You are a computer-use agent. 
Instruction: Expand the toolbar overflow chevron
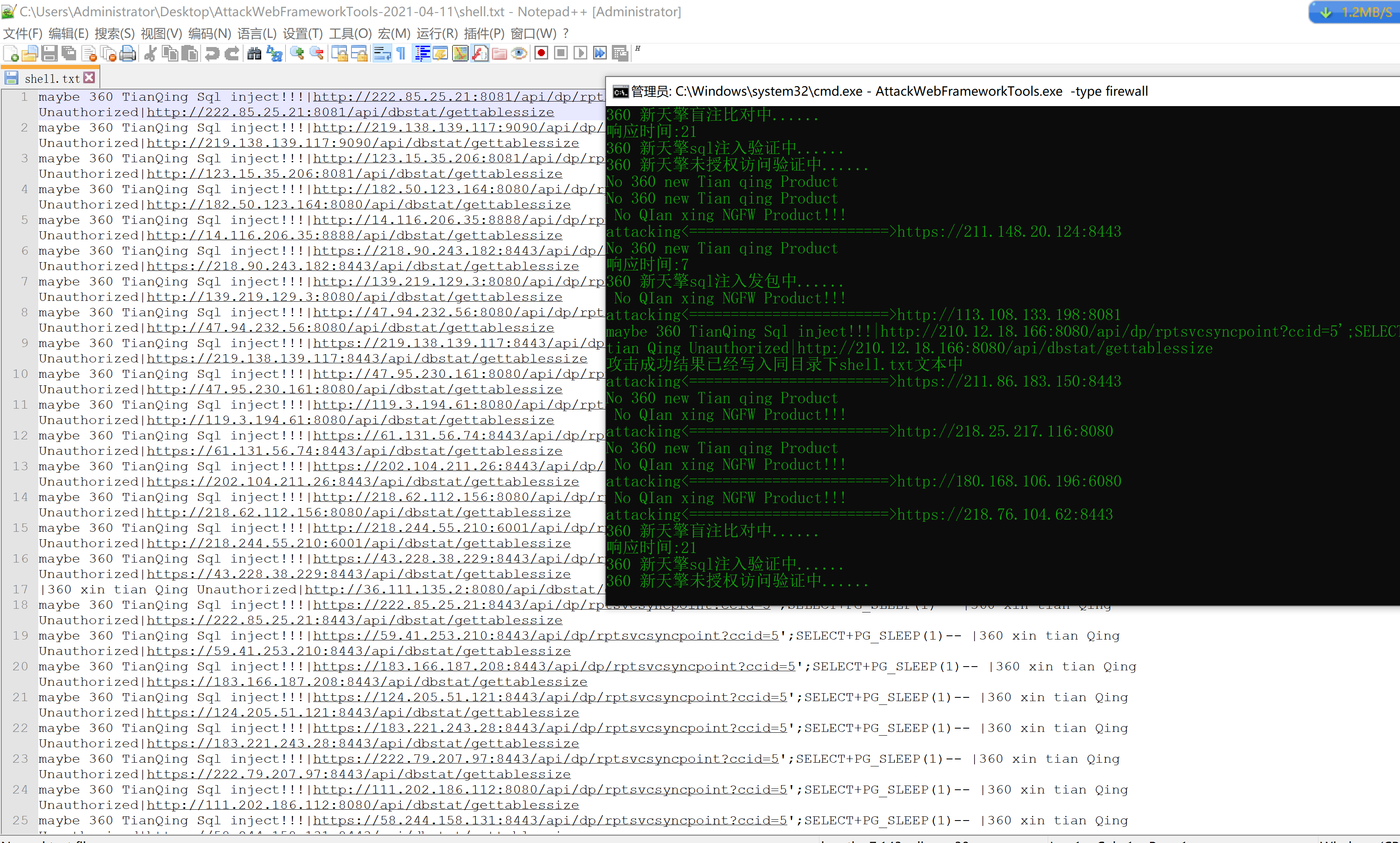pyautogui.click(x=638, y=50)
